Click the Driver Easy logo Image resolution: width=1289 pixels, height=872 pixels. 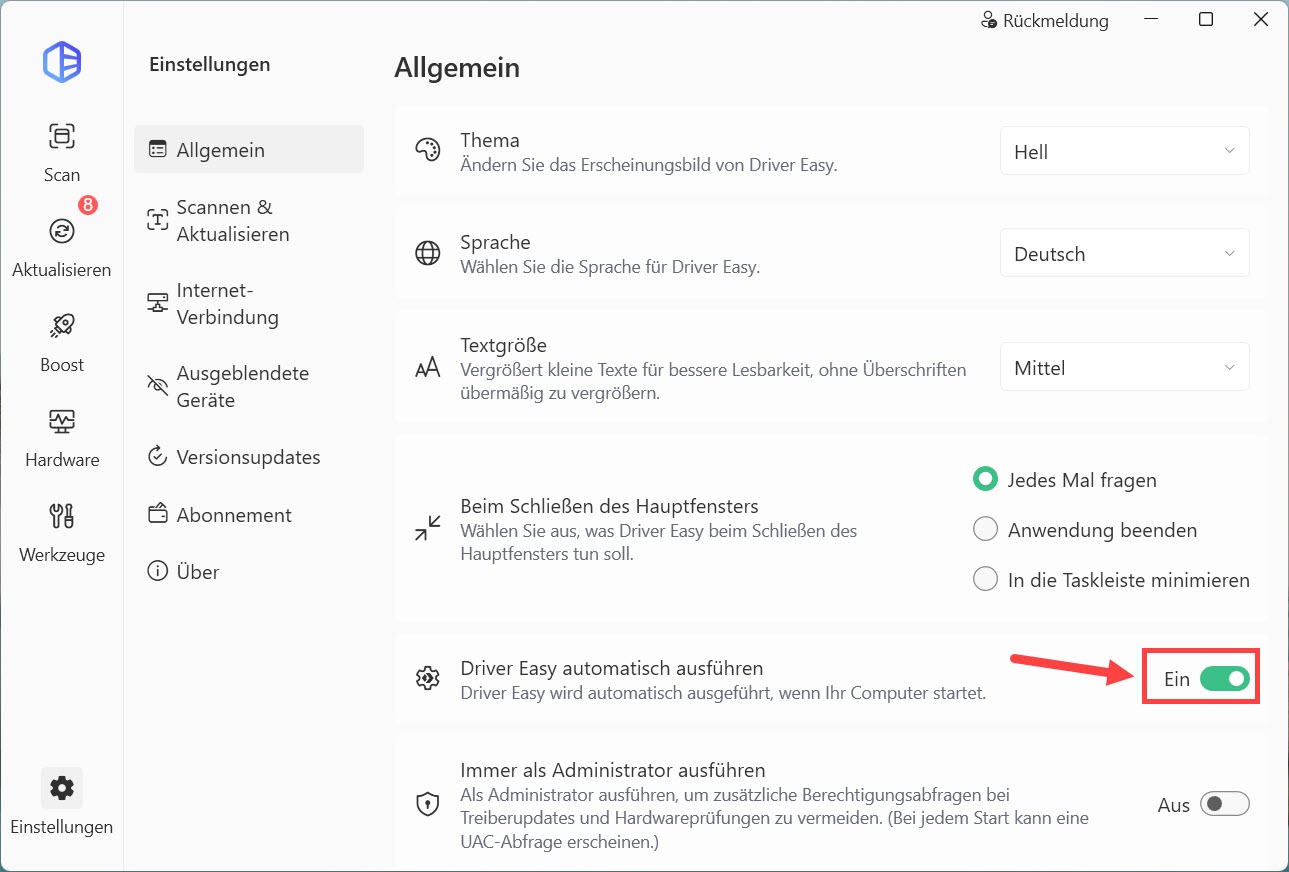[62, 62]
